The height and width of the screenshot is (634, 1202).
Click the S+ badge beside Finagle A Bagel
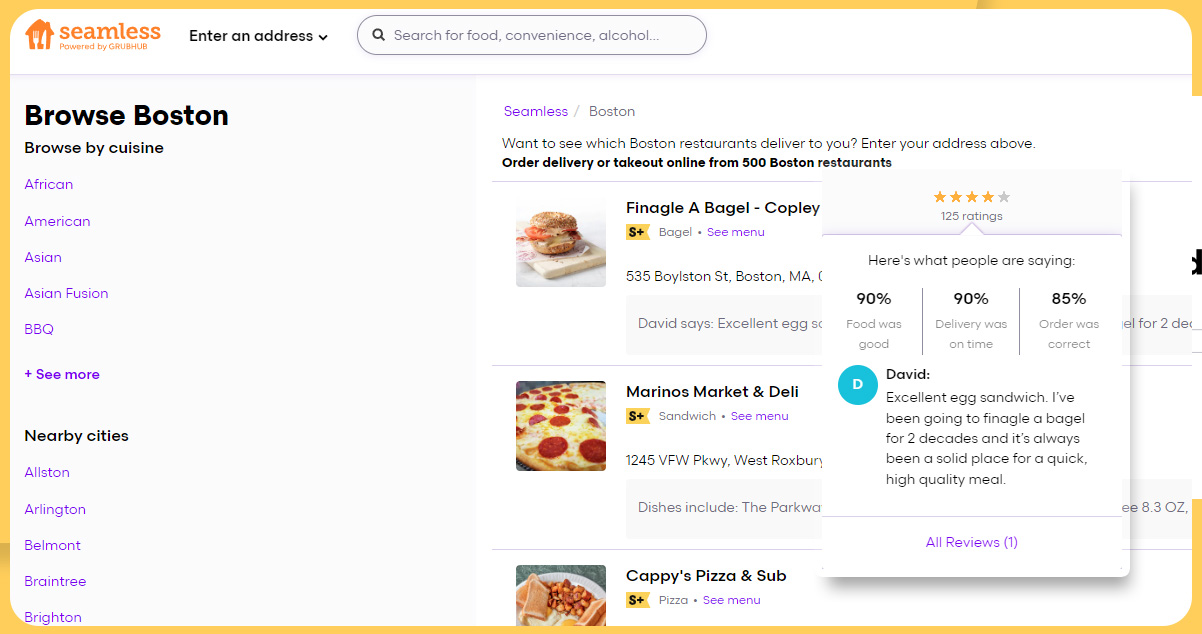coord(637,231)
